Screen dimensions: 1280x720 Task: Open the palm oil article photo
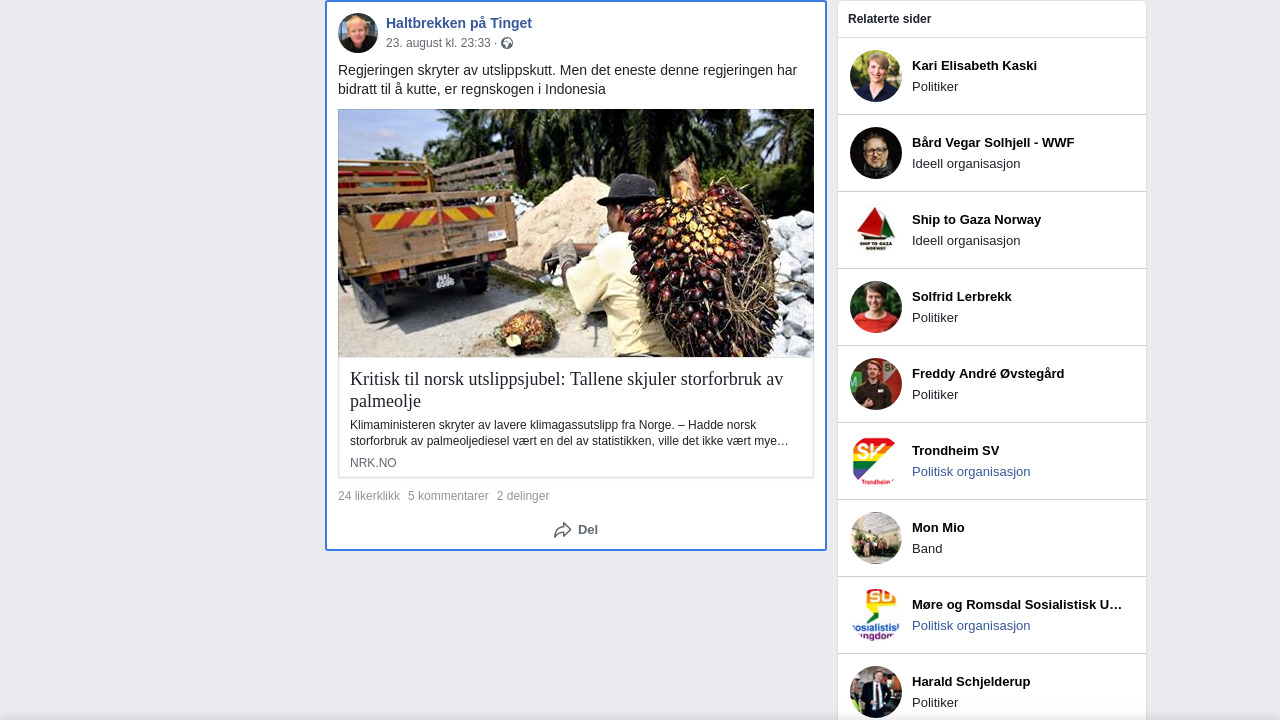tap(576, 233)
